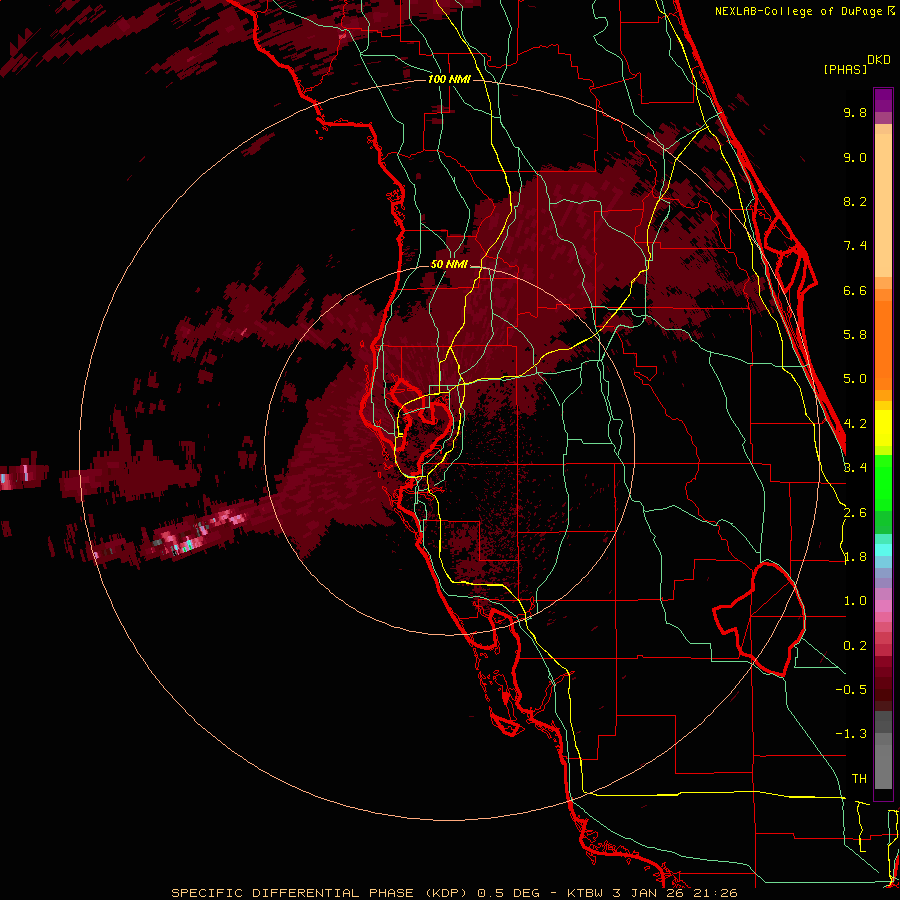Viewport: 900px width, 900px height.
Task: Click the 0.2 color scale value
Action: 855,646
